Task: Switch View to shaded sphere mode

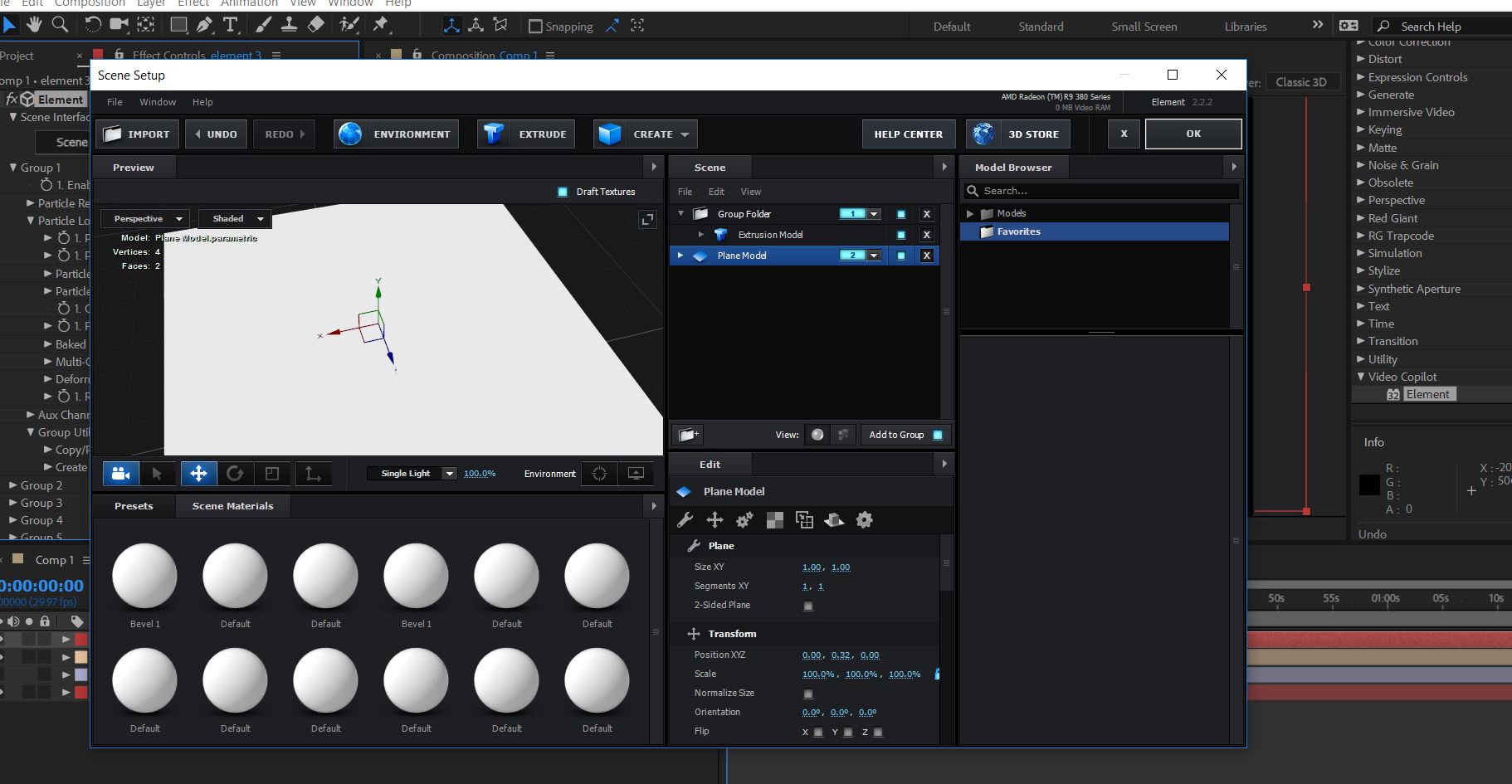Action: 817,435
